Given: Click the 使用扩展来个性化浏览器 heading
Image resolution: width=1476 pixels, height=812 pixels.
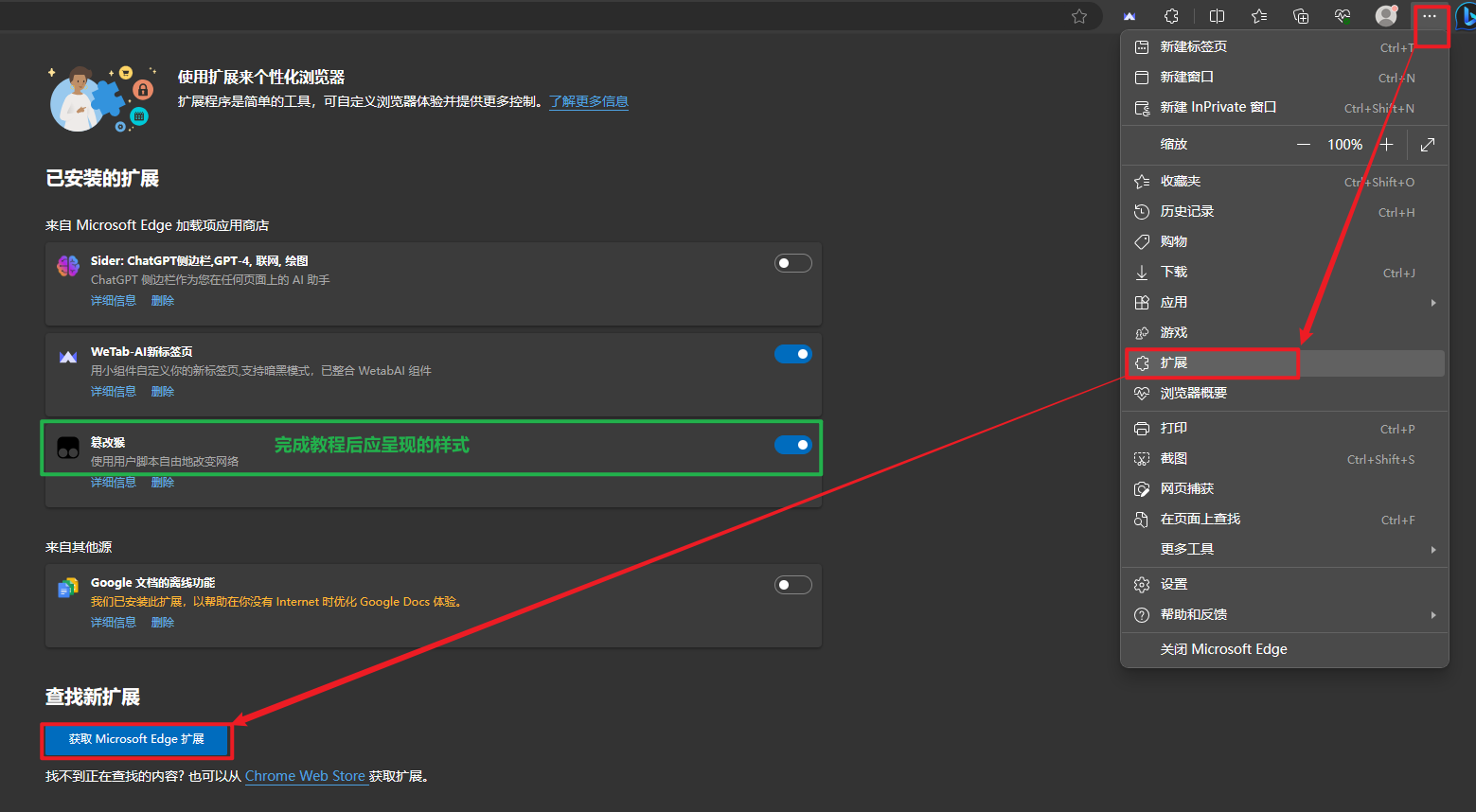Looking at the screenshot, I should 261,77.
